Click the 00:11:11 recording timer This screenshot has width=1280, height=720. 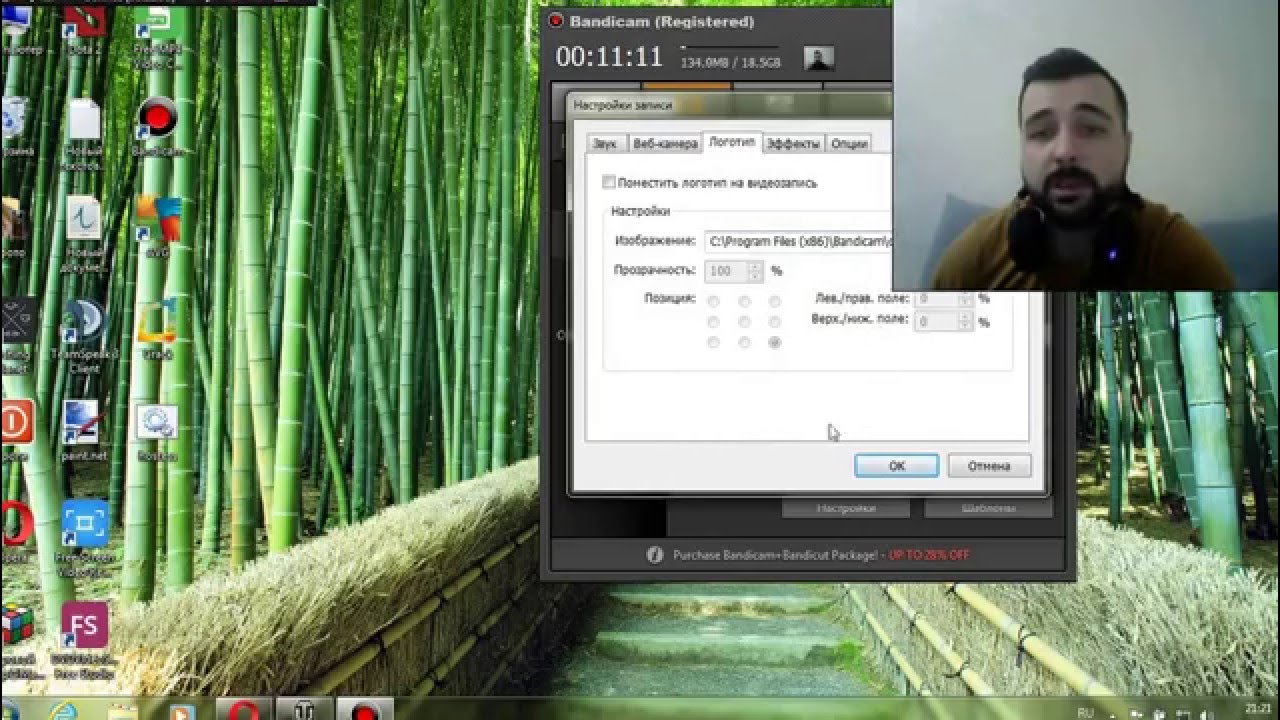[x=610, y=57]
